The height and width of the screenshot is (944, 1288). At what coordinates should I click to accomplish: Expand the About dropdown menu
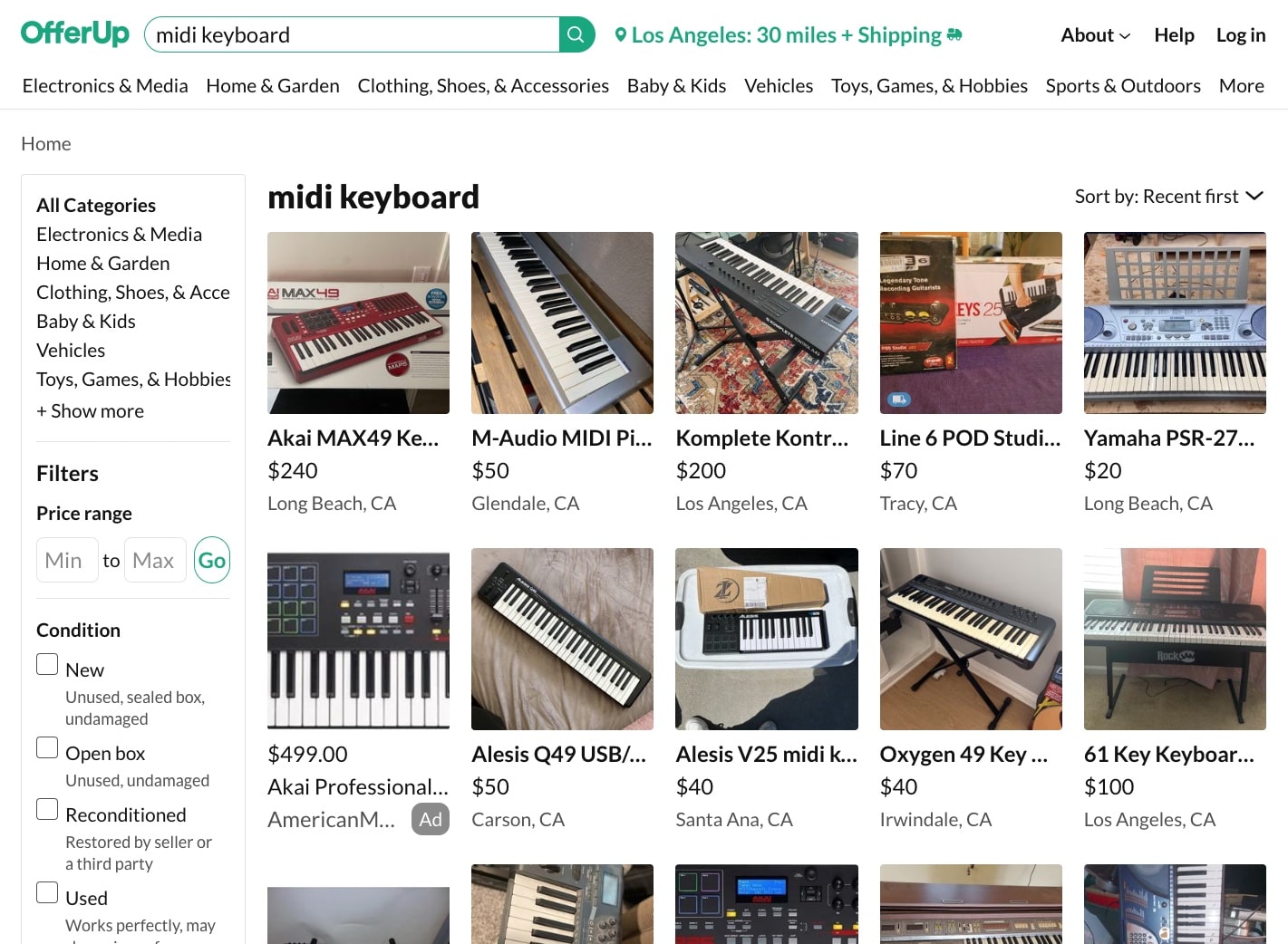tap(1094, 34)
